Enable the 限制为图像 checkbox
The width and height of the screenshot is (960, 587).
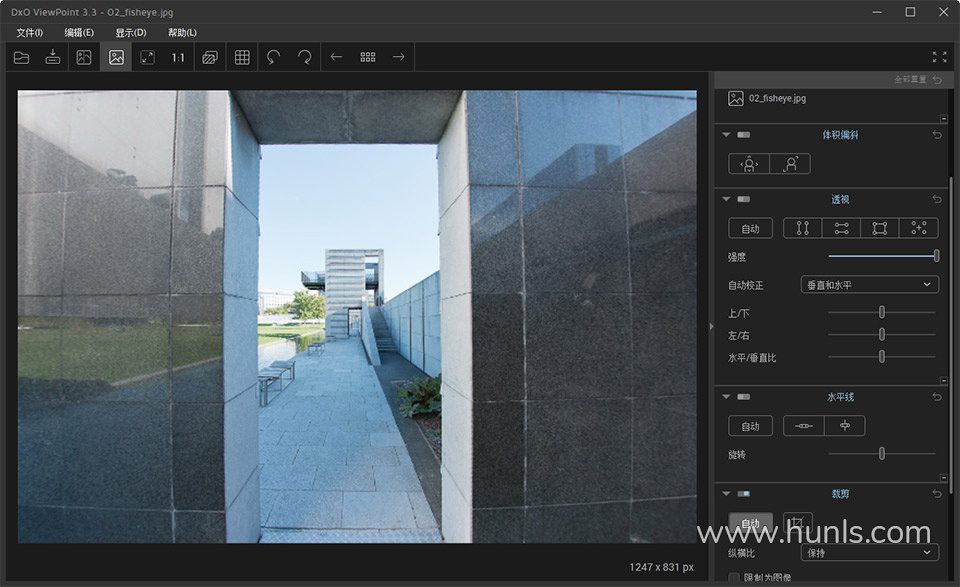tap(735, 577)
